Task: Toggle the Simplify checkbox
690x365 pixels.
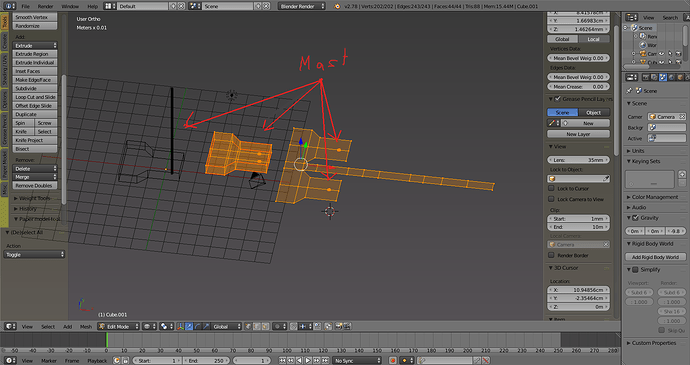Action: click(x=635, y=269)
